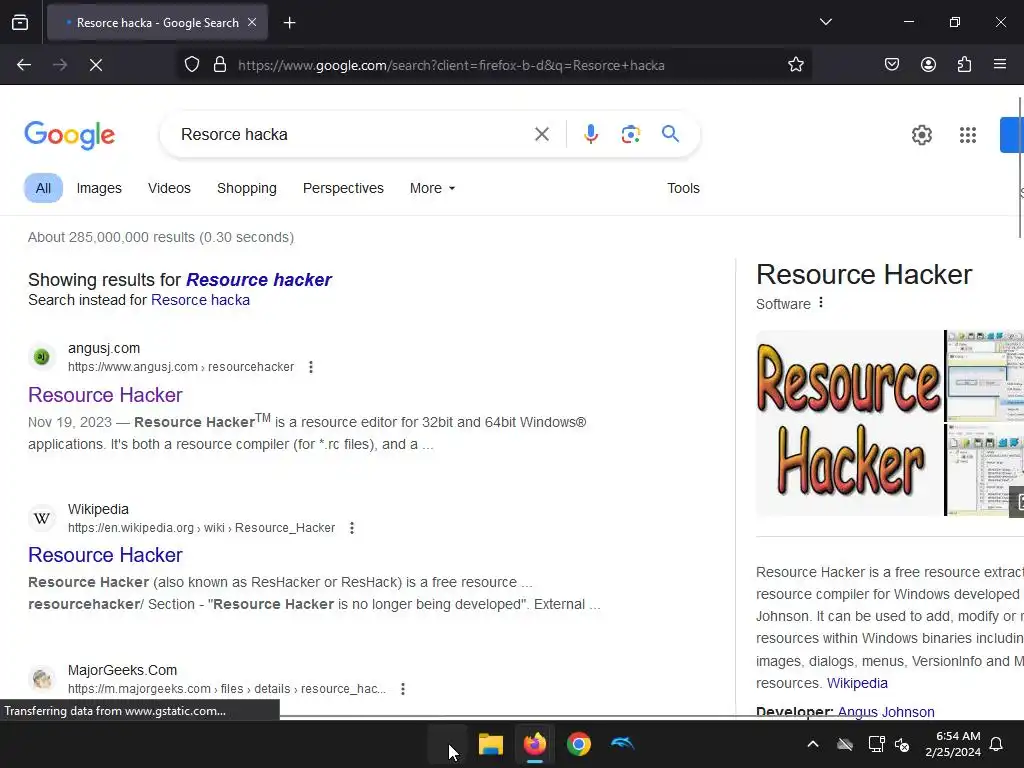The width and height of the screenshot is (1024, 768).
Task: Open a new tab with plus icon
Action: [x=289, y=23]
